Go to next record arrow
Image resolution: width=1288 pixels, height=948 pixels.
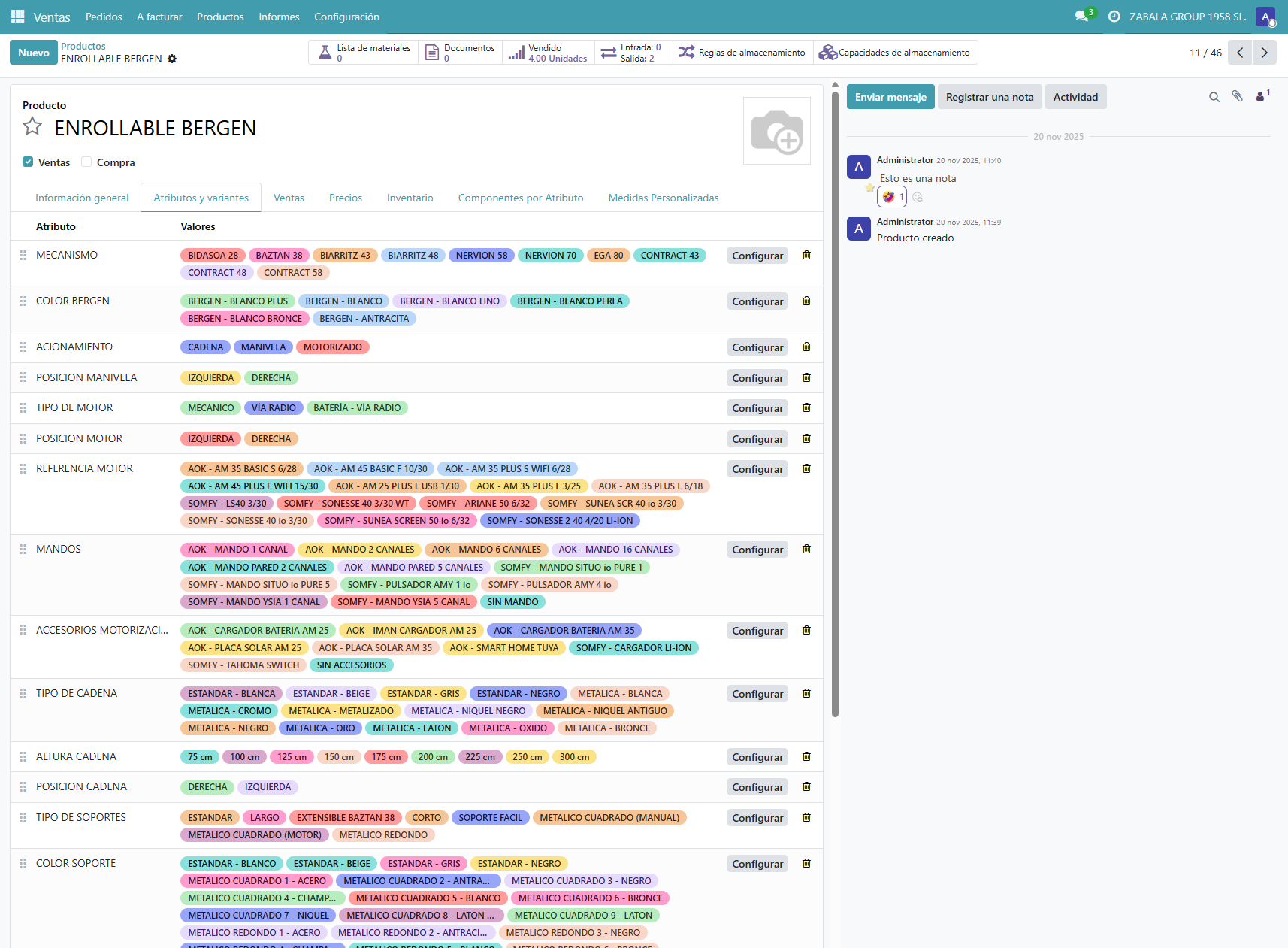click(1265, 53)
